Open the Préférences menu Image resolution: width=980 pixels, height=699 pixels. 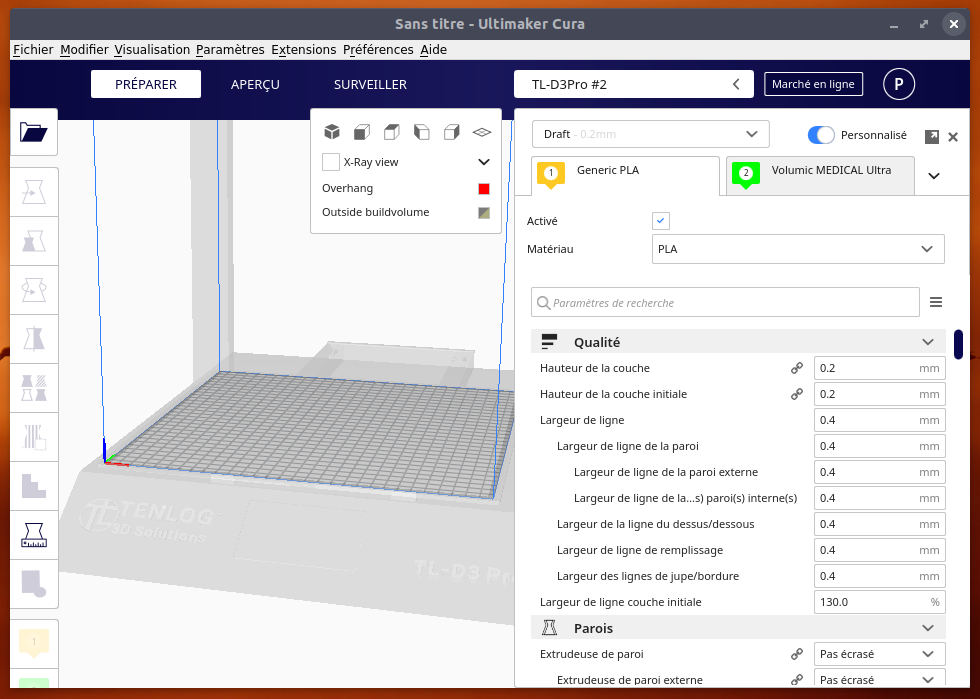click(x=378, y=49)
